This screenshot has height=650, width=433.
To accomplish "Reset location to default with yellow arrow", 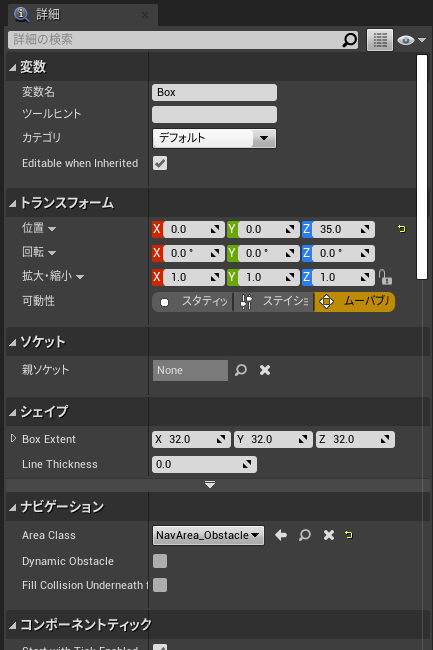I will click(402, 229).
